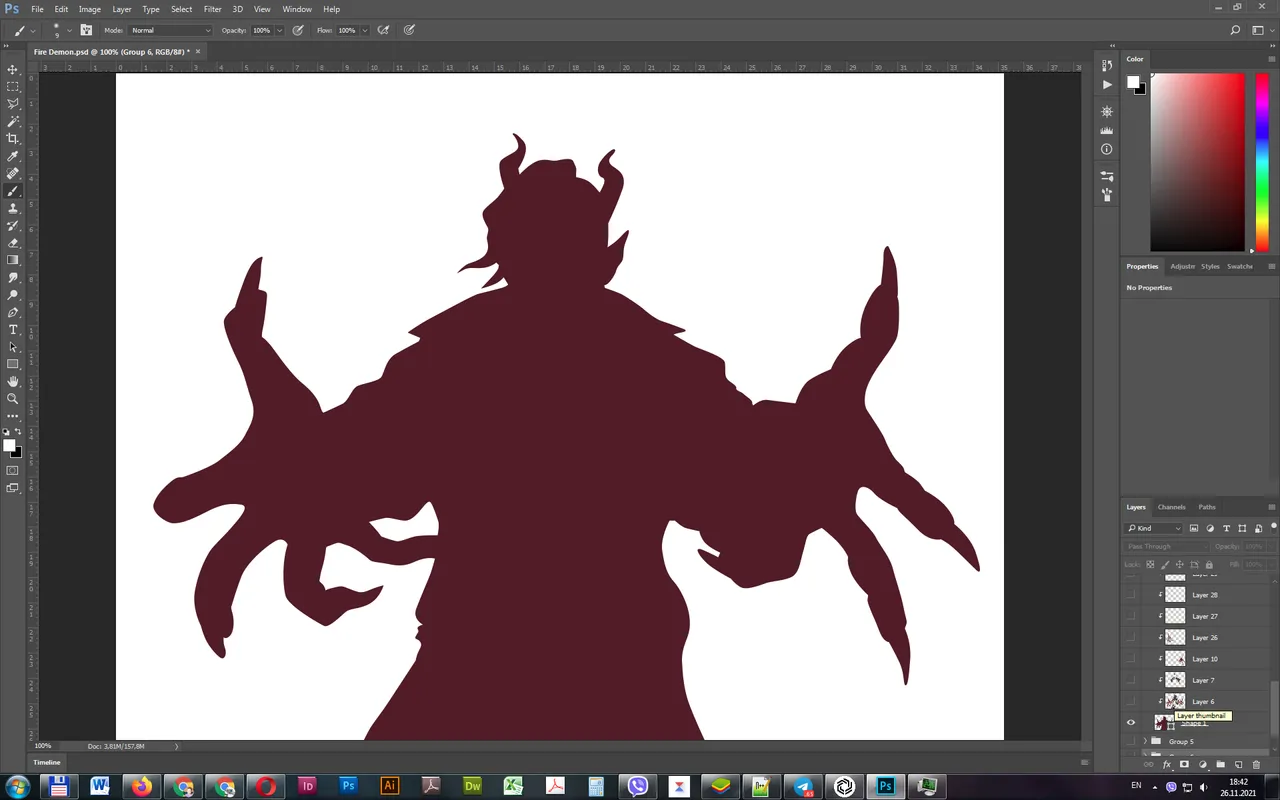
Task: Open the Flow value dropdown arrow
Action: pyautogui.click(x=364, y=31)
